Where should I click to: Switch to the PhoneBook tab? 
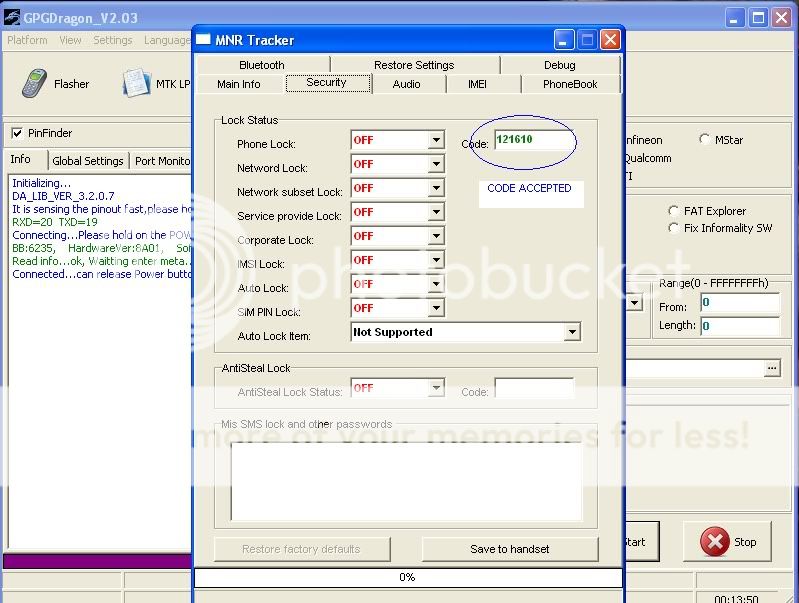tap(570, 84)
